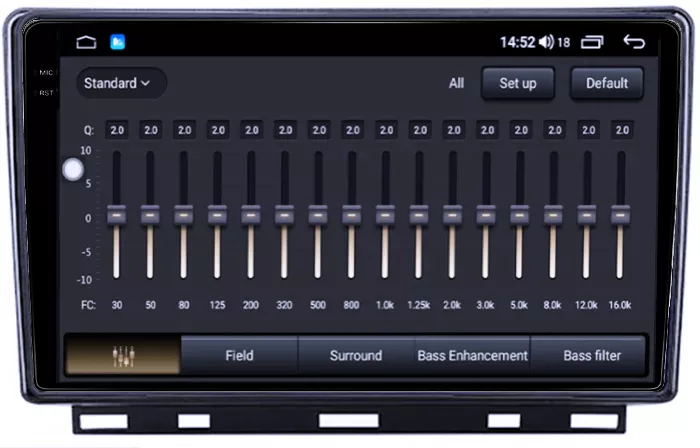Image resolution: width=700 pixels, height=448 pixels.
Task: Click the 2.0k band slider handle
Action: coord(452,215)
